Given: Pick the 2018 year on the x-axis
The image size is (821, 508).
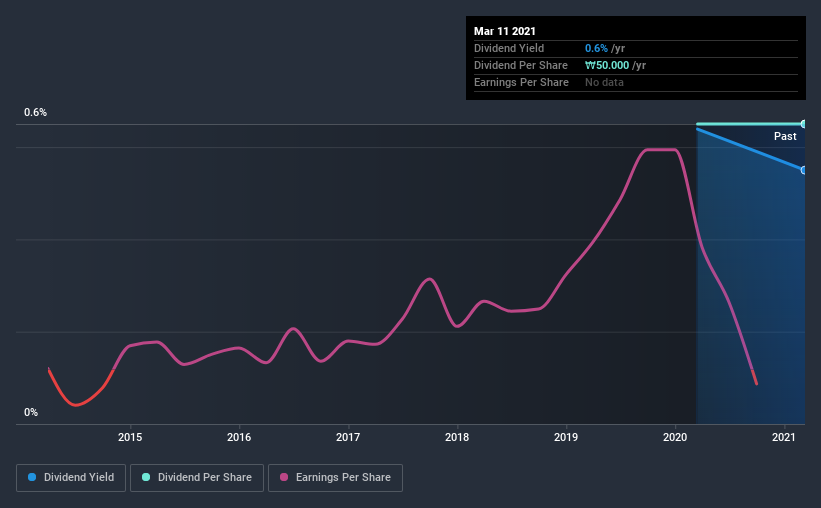Looking at the screenshot, I should tap(457, 437).
